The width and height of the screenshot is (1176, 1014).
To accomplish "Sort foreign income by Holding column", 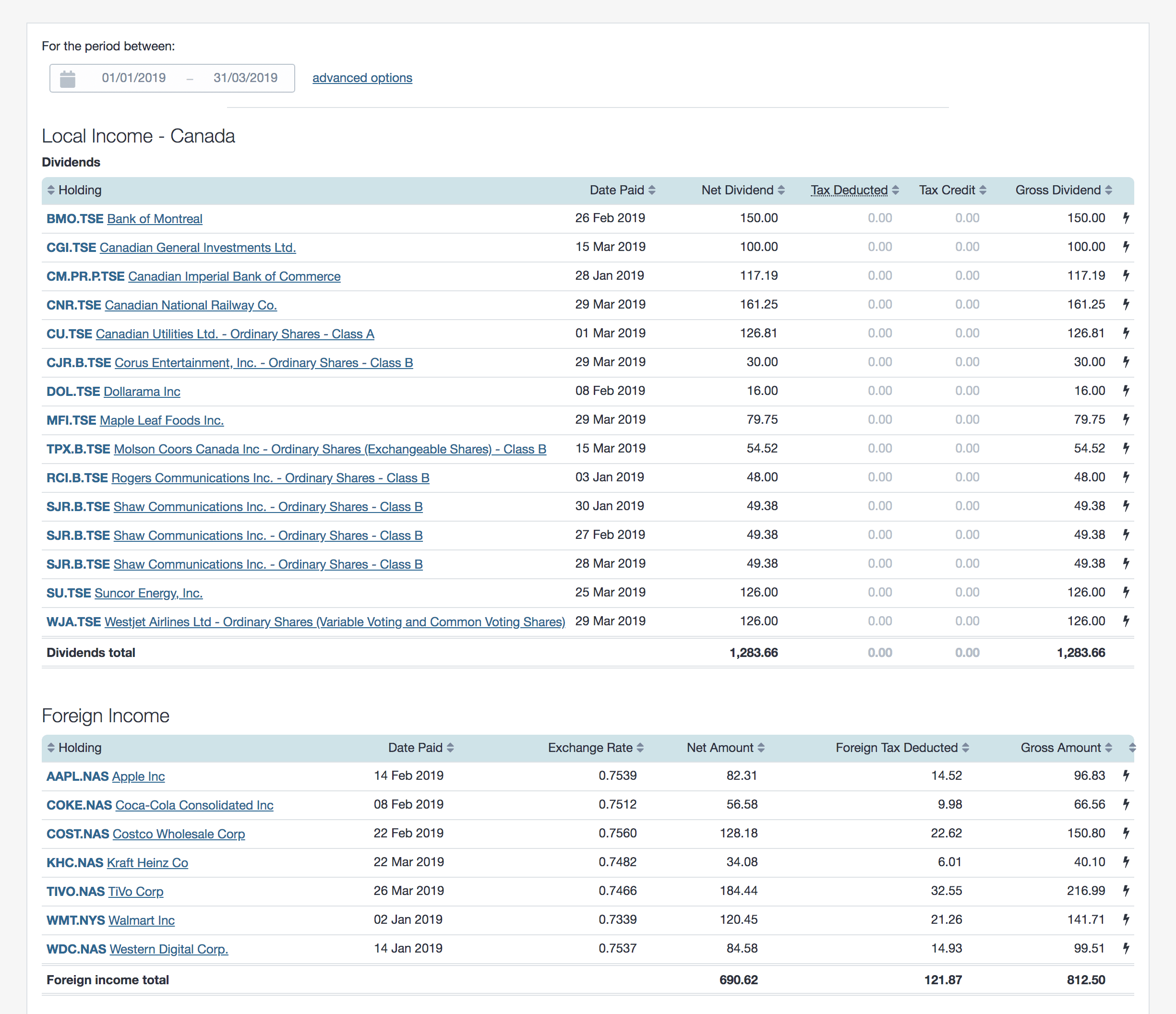I will [x=74, y=748].
